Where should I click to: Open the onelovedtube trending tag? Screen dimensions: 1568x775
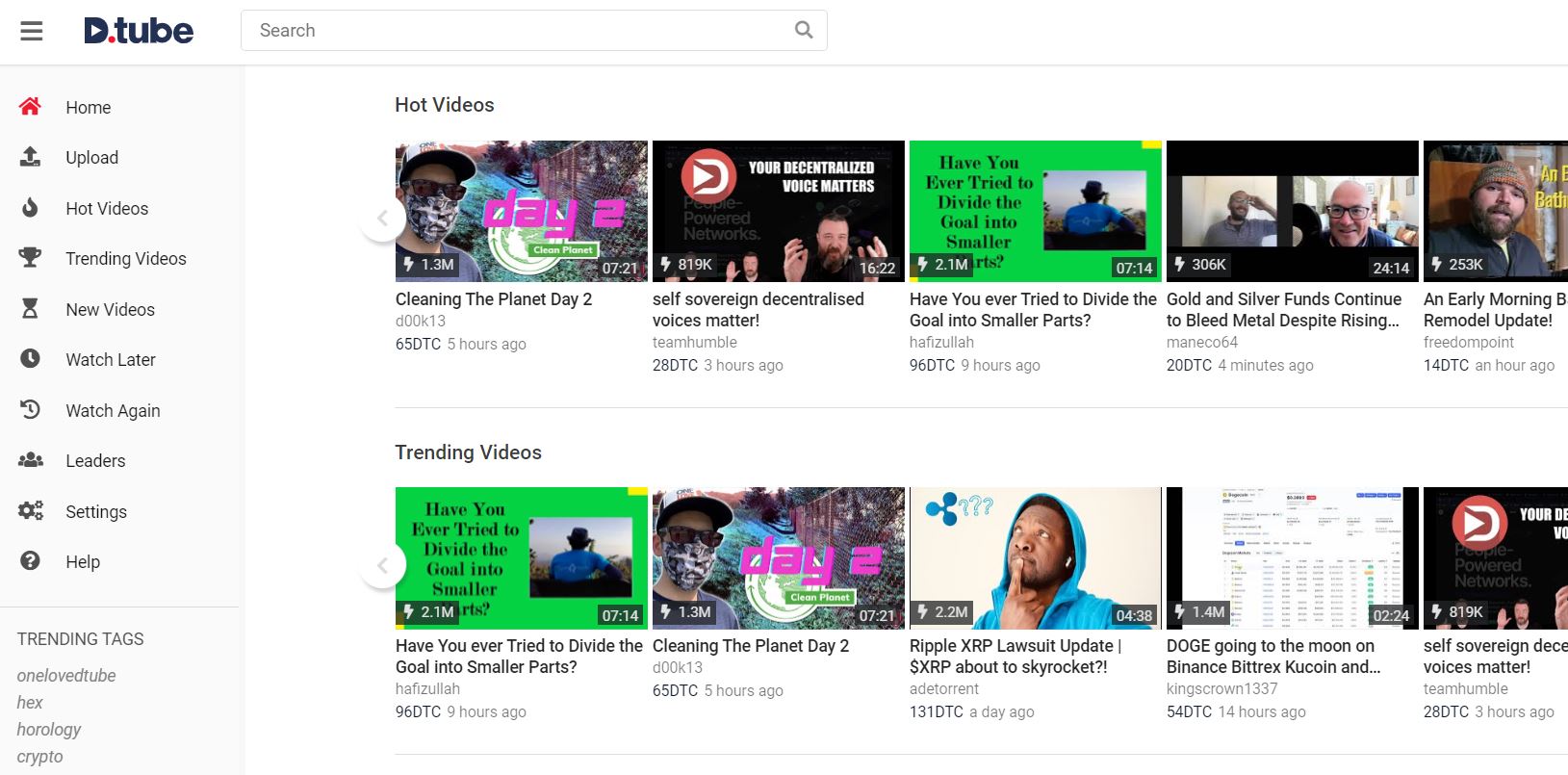[x=66, y=676]
